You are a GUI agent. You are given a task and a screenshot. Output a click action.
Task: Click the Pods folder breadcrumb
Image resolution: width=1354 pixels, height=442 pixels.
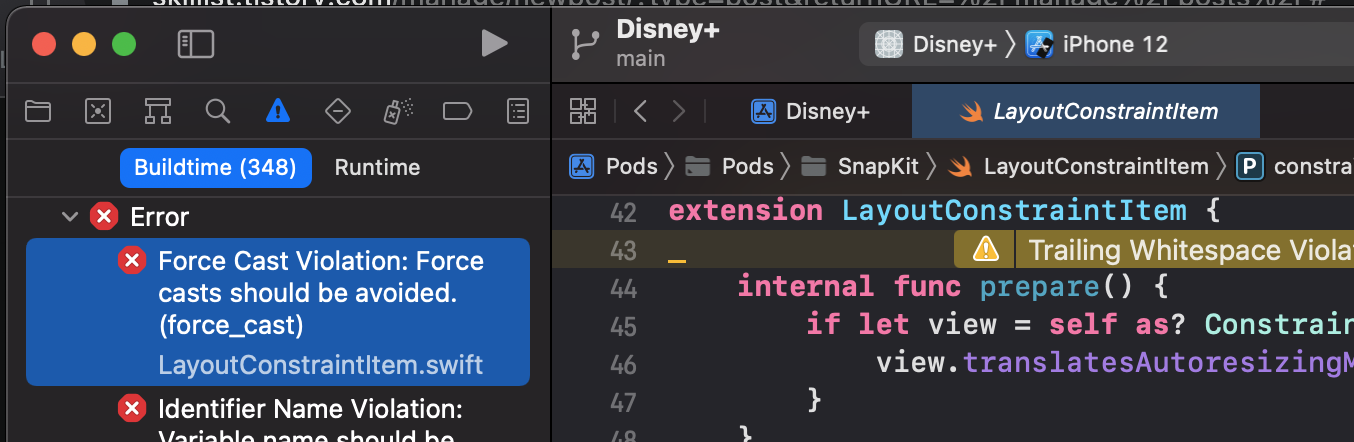pos(730,166)
